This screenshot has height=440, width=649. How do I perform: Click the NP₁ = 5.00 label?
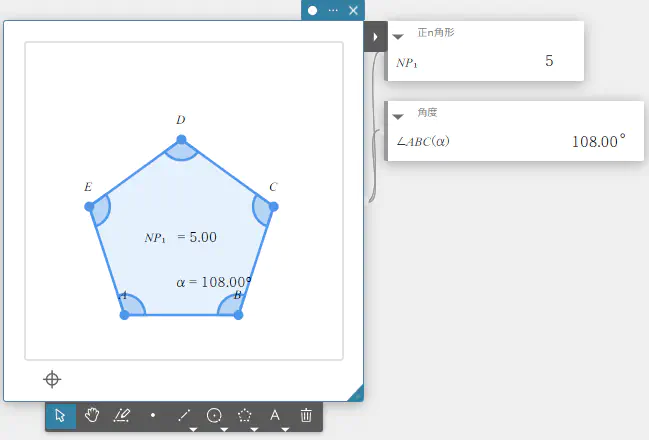pyautogui.click(x=181, y=237)
